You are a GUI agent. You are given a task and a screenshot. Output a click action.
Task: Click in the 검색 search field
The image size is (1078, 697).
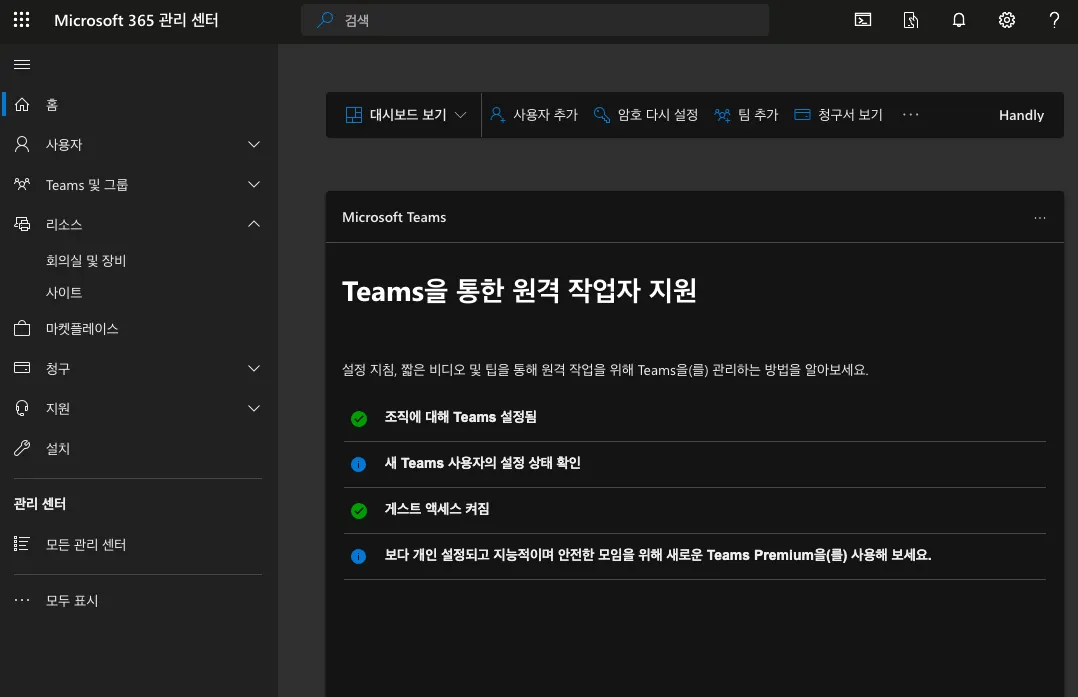click(x=535, y=20)
